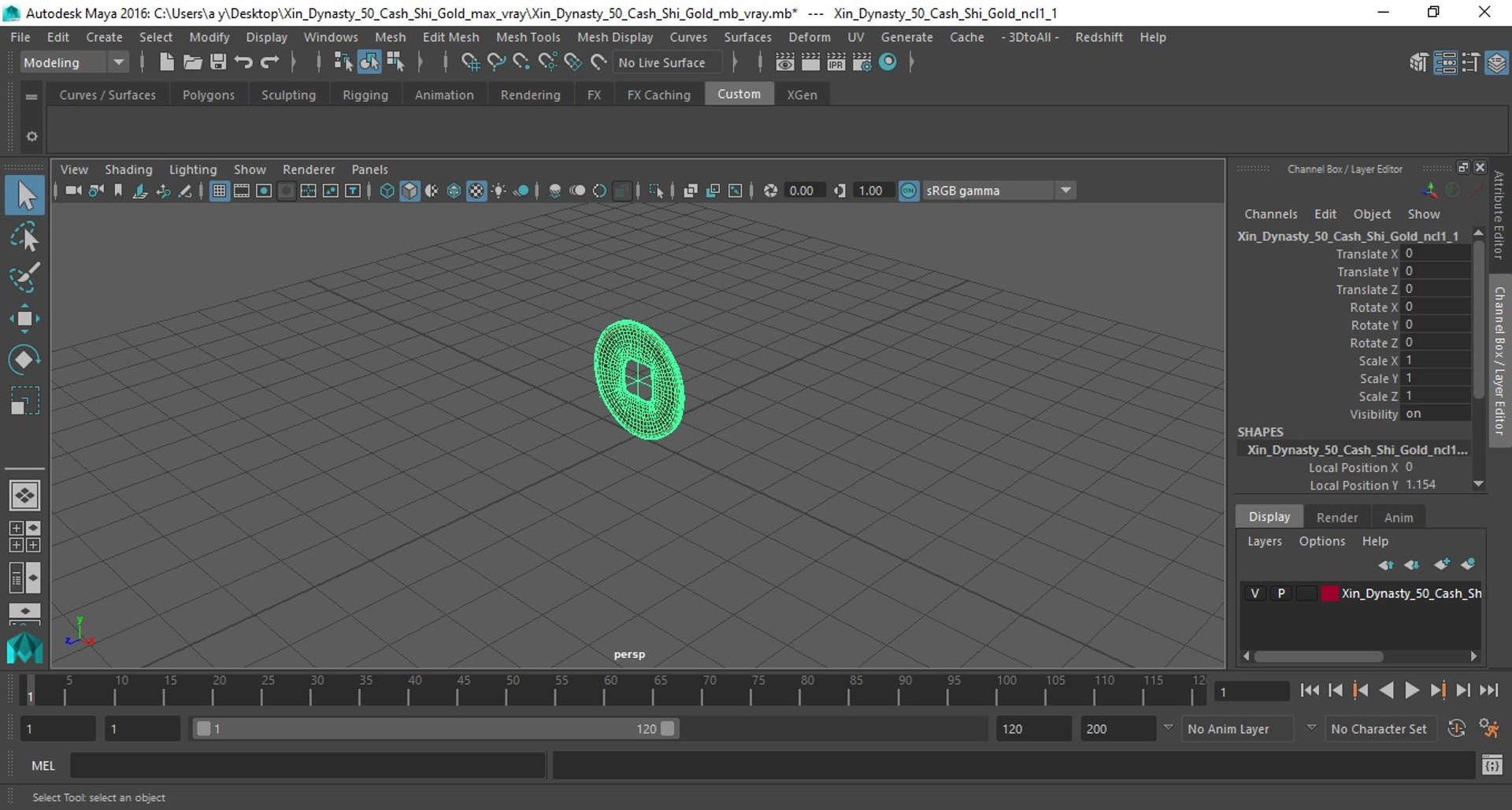Image resolution: width=1512 pixels, height=810 pixels.
Task: Activate the Select tool in toolbox
Action: tap(24, 196)
